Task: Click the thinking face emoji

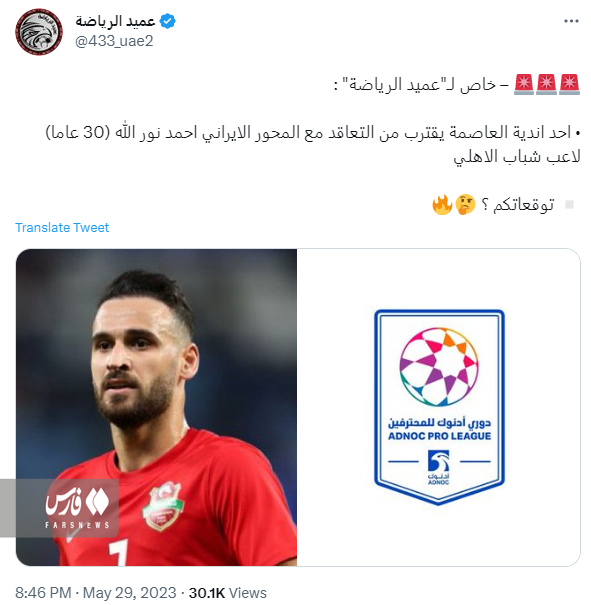Action: pos(465,204)
